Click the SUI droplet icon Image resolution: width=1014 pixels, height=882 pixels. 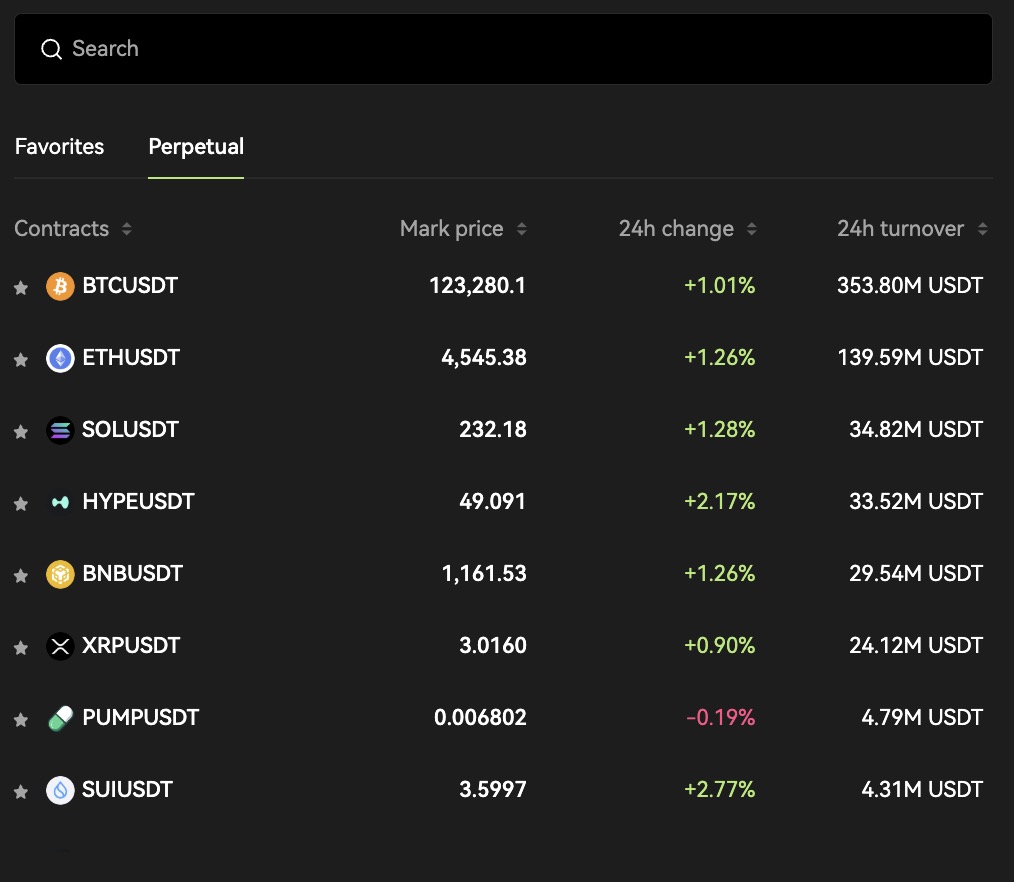[x=60, y=791]
